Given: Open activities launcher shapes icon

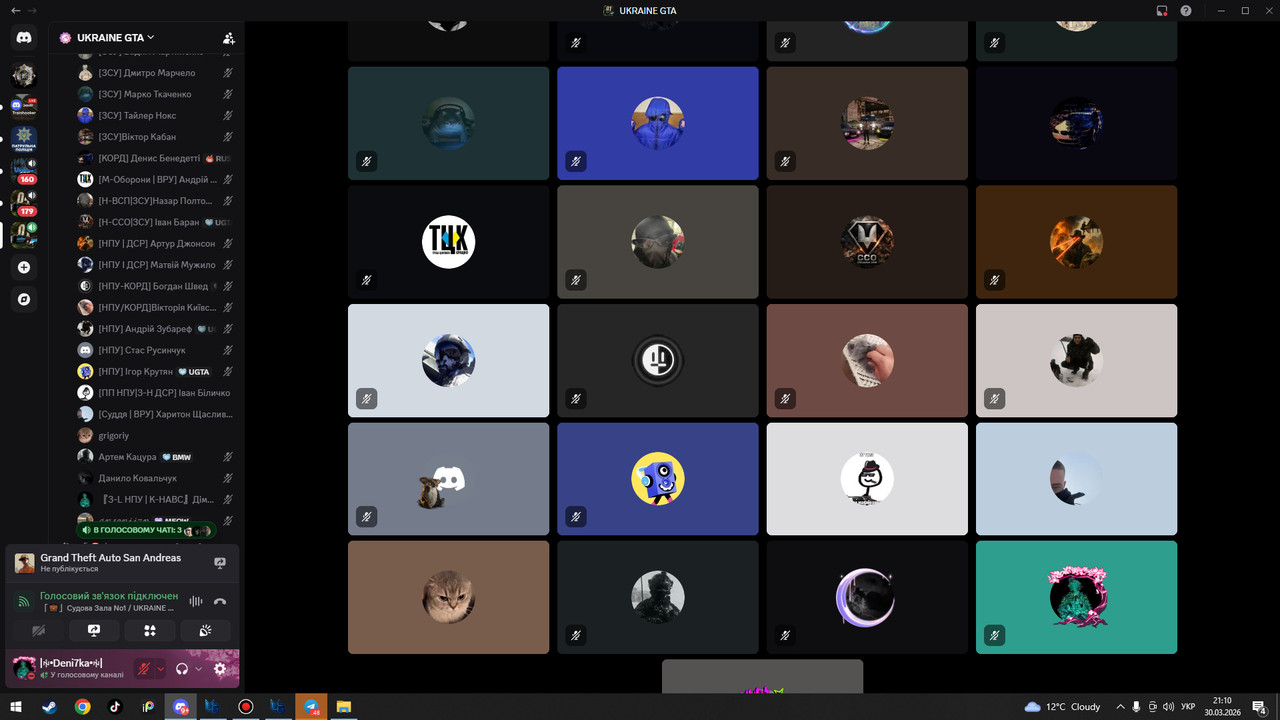Looking at the screenshot, I should click(x=150, y=631).
